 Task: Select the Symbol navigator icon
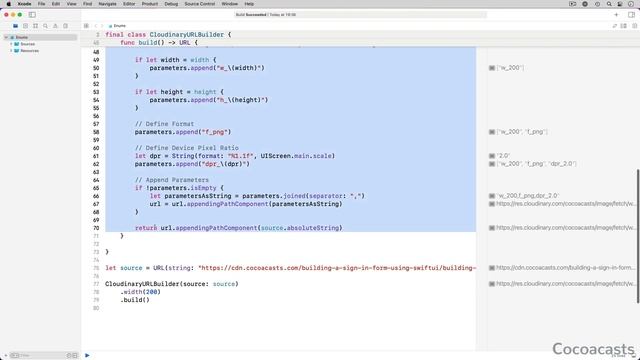tap(36, 26)
